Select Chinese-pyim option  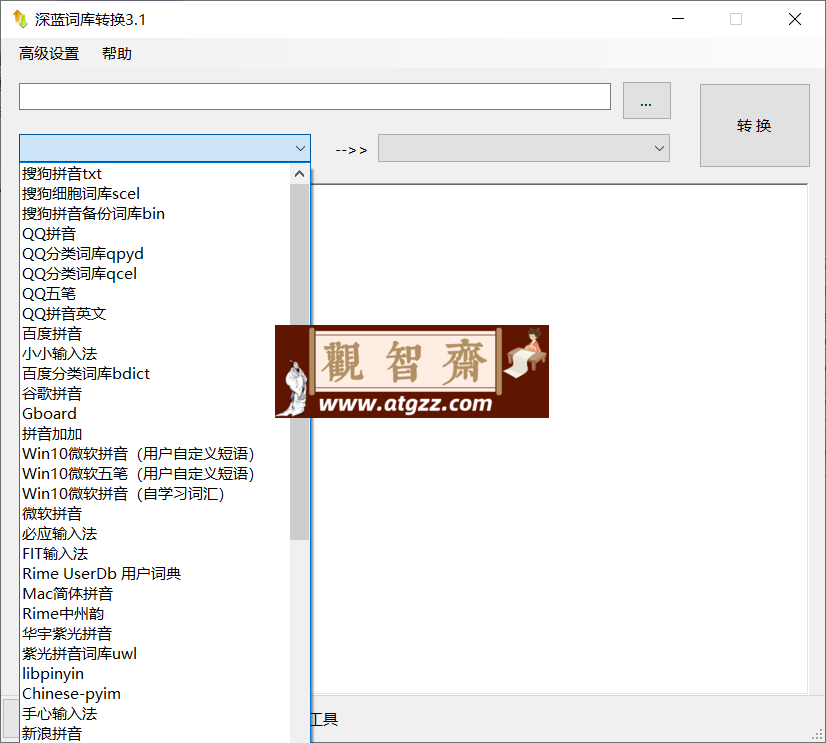click(x=155, y=694)
